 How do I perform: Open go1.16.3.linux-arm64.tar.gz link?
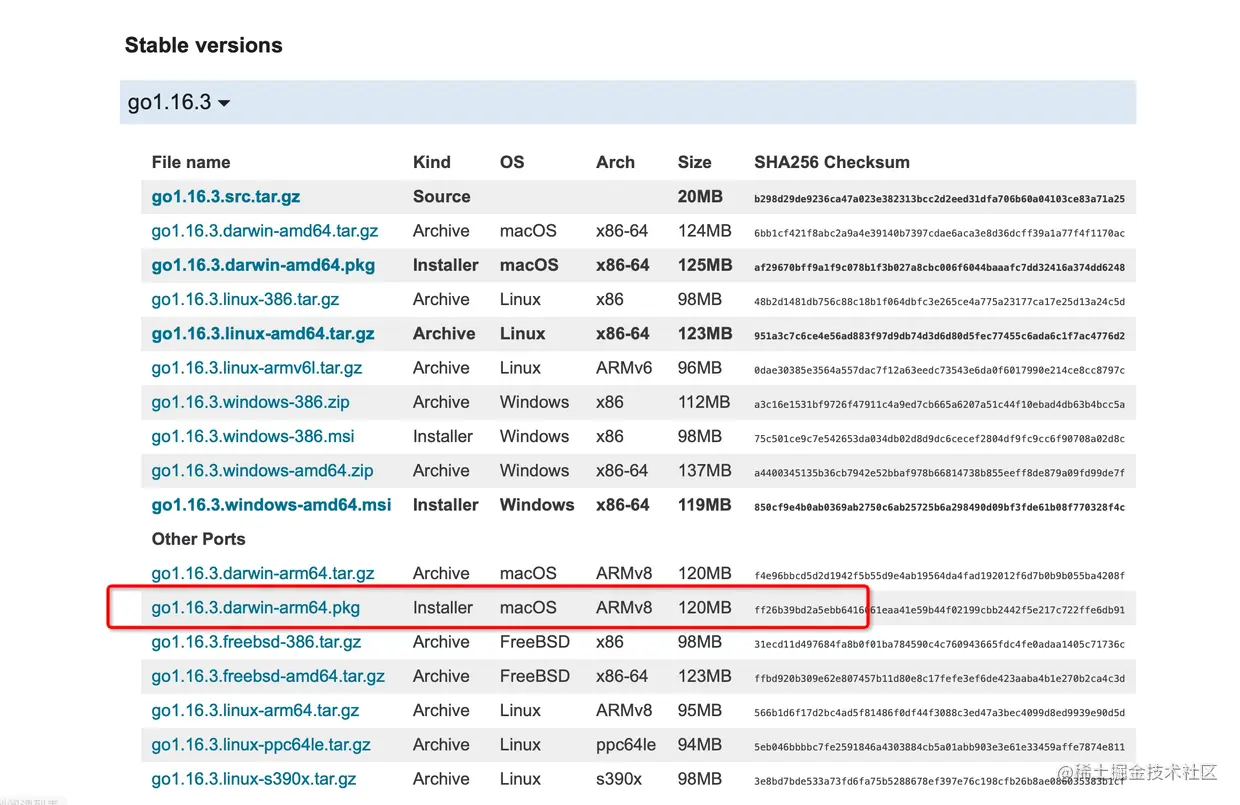[x=255, y=711]
